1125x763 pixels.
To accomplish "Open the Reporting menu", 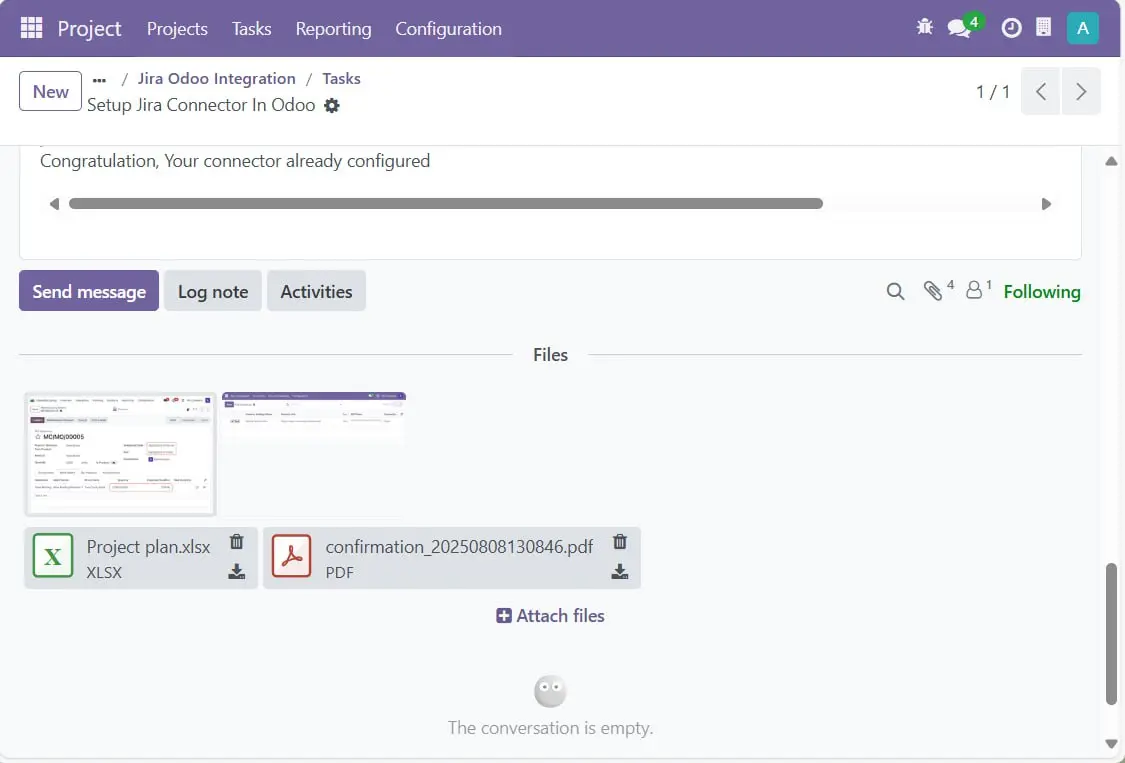I will point(333,29).
